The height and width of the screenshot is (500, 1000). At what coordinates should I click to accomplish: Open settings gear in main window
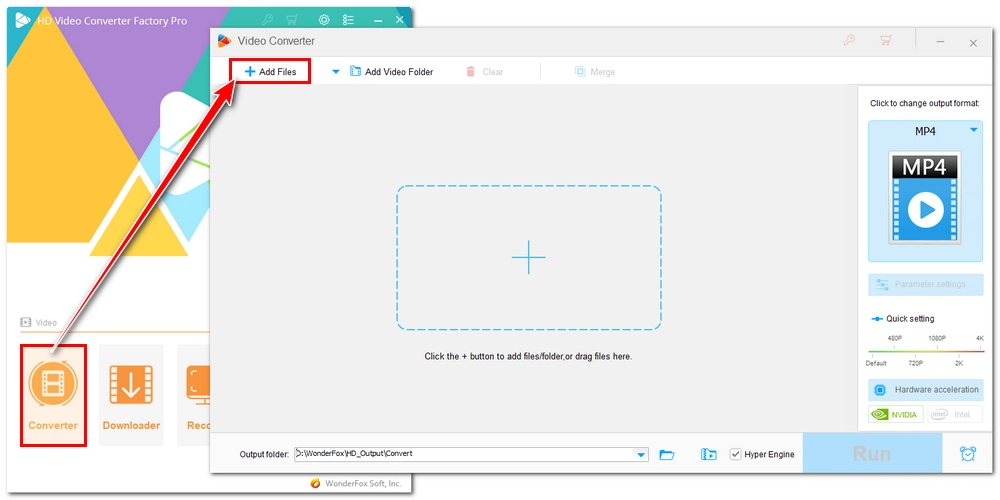coord(324,20)
